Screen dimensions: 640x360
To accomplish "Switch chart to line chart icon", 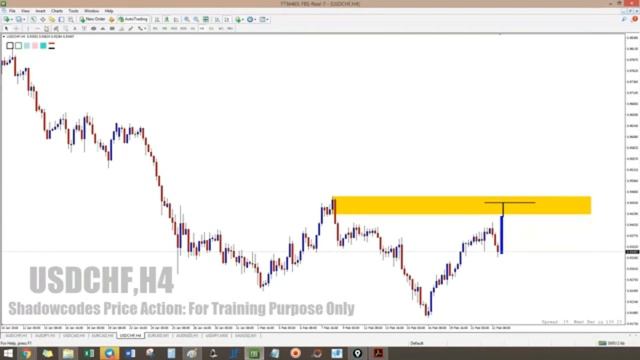I will (x=176, y=19).
